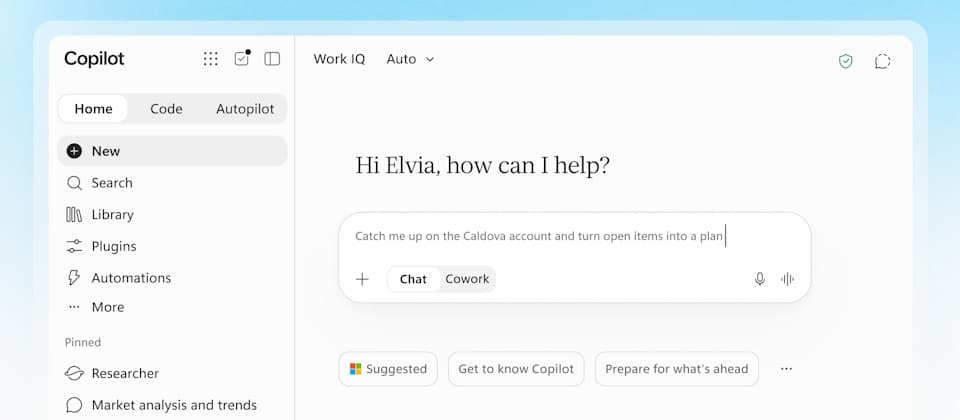Open the temporary chat bubble icon
Screen dimensions: 960x420
coord(882,61)
